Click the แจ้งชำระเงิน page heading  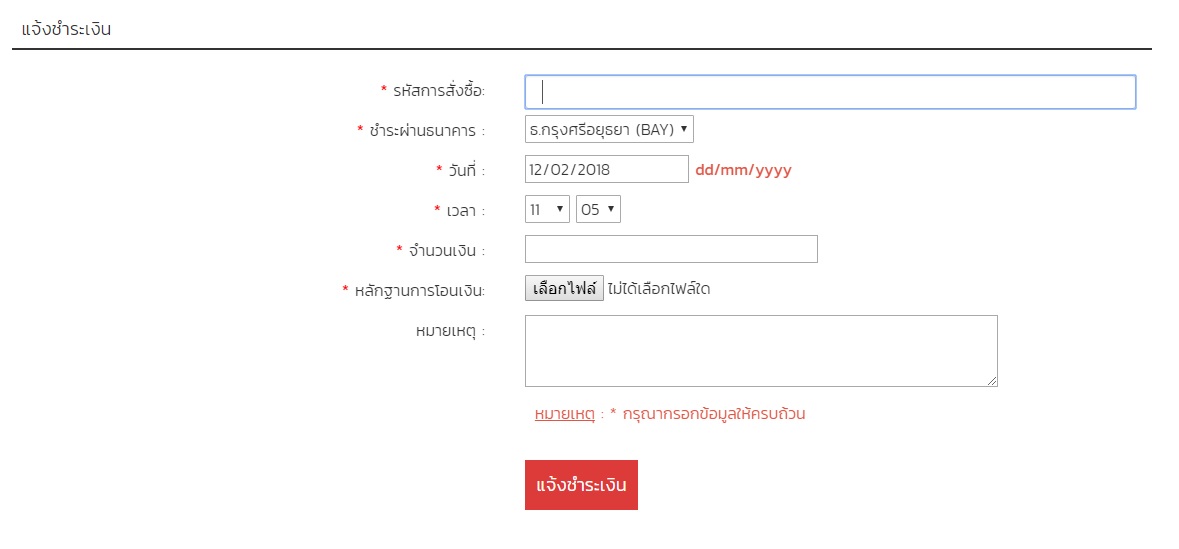pyautogui.click(x=66, y=30)
